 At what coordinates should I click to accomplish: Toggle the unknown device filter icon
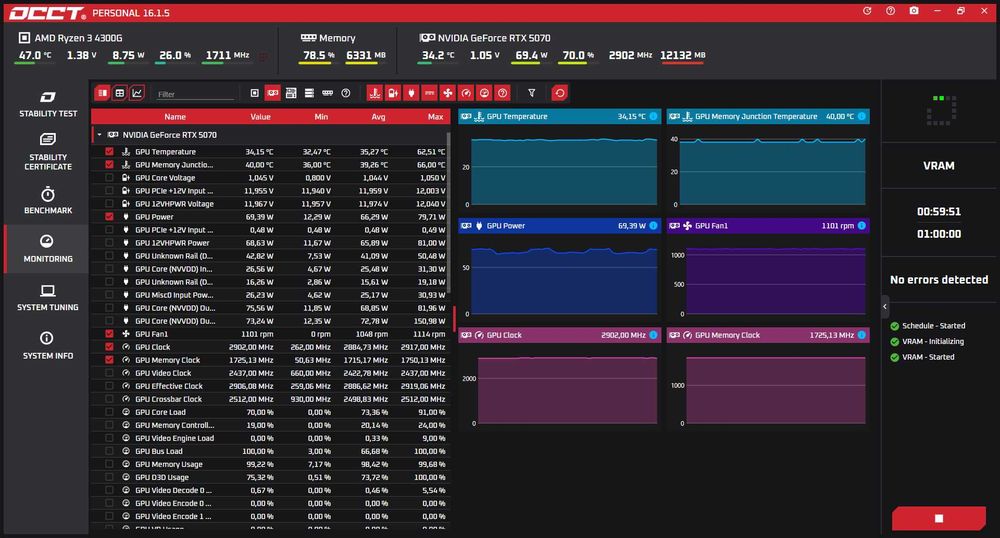click(x=346, y=93)
